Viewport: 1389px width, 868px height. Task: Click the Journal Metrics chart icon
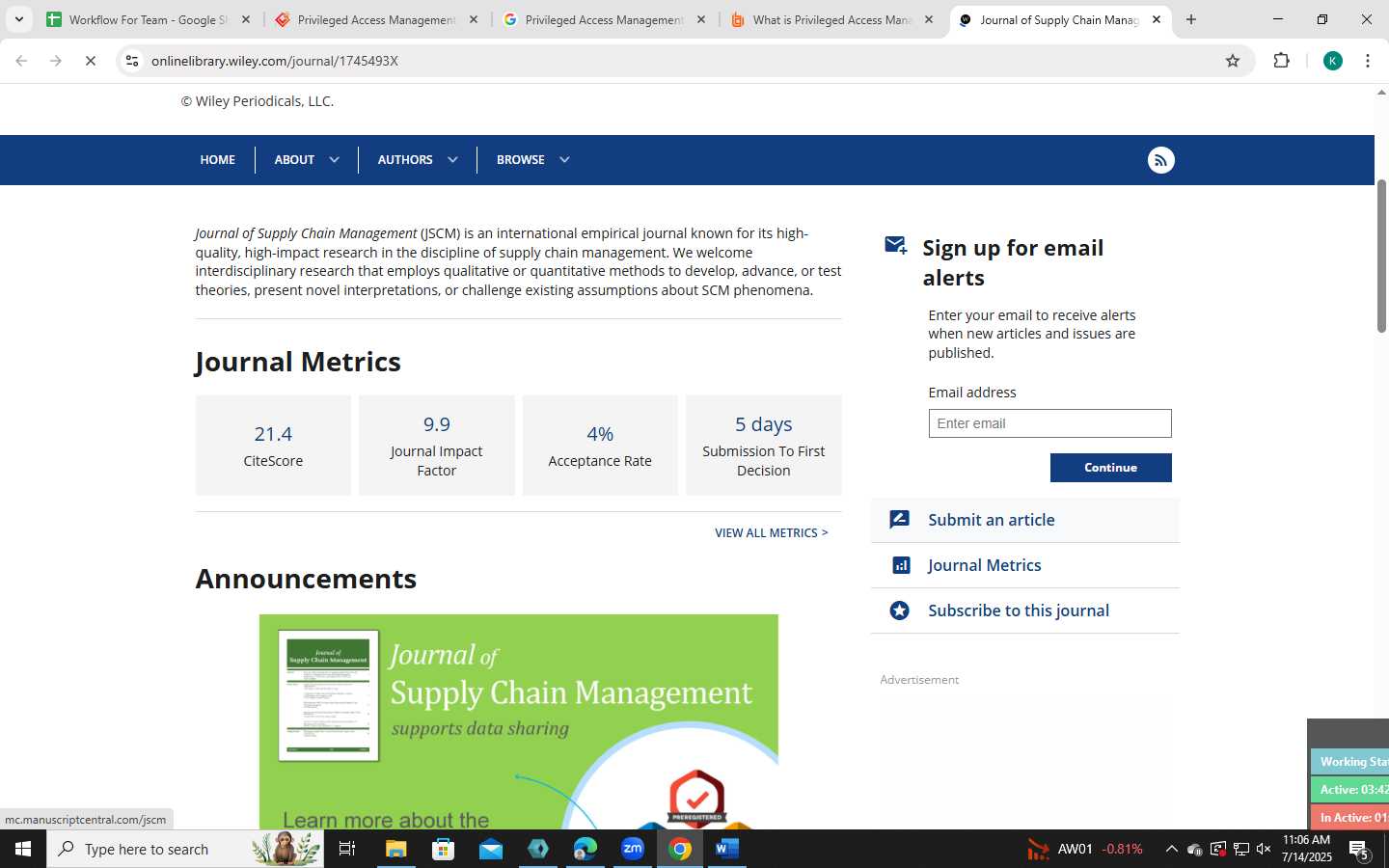[x=901, y=565]
